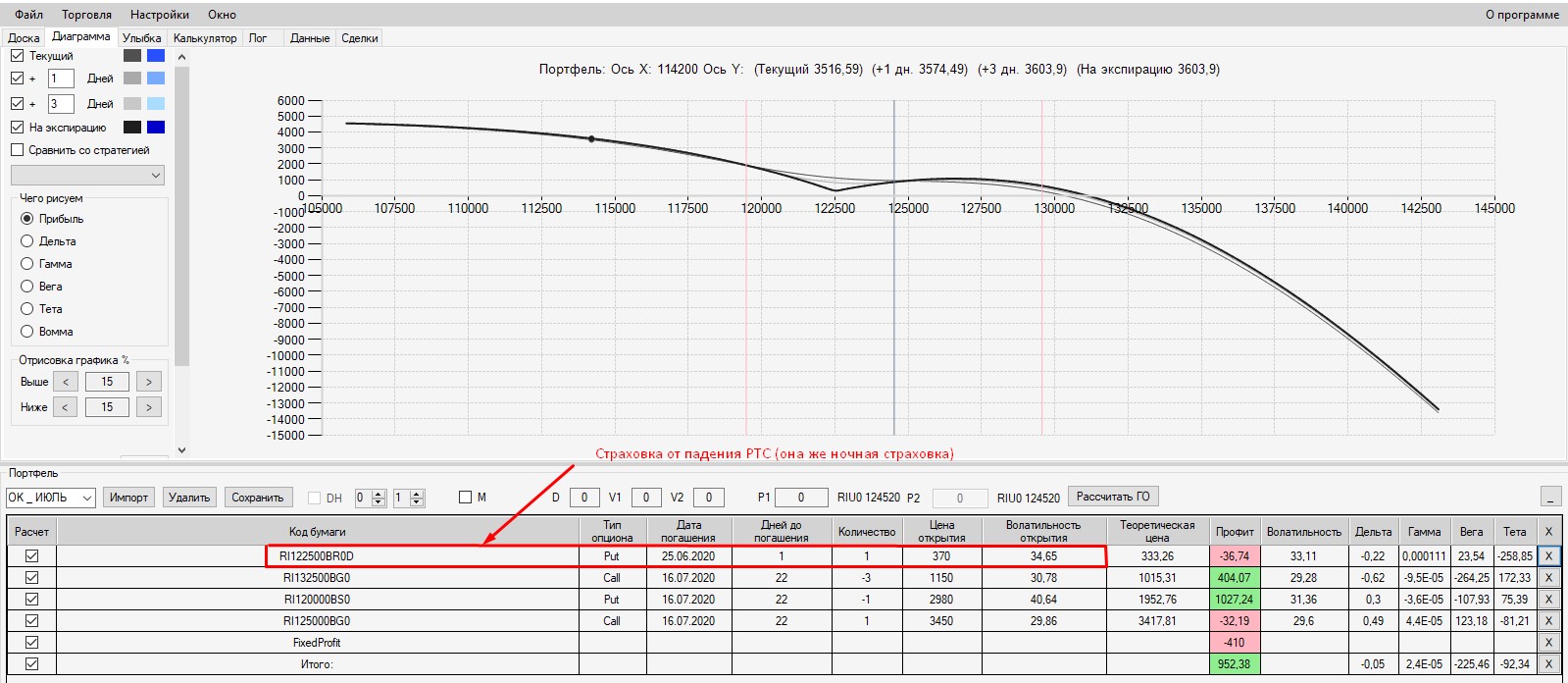Delete FixedProfit row with X
1568x683 pixels.
[1549, 643]
